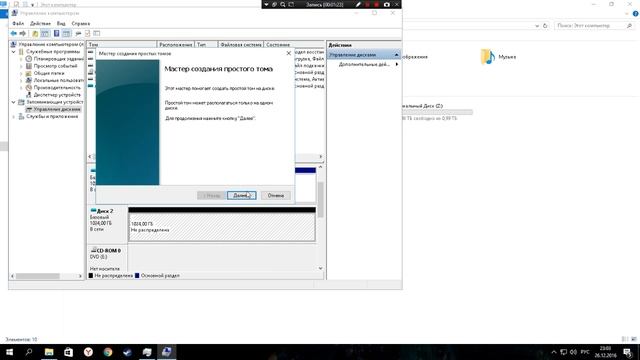Click the graphical view scrollbar up arrow
640x360 pixels.
tap(320, 167)
